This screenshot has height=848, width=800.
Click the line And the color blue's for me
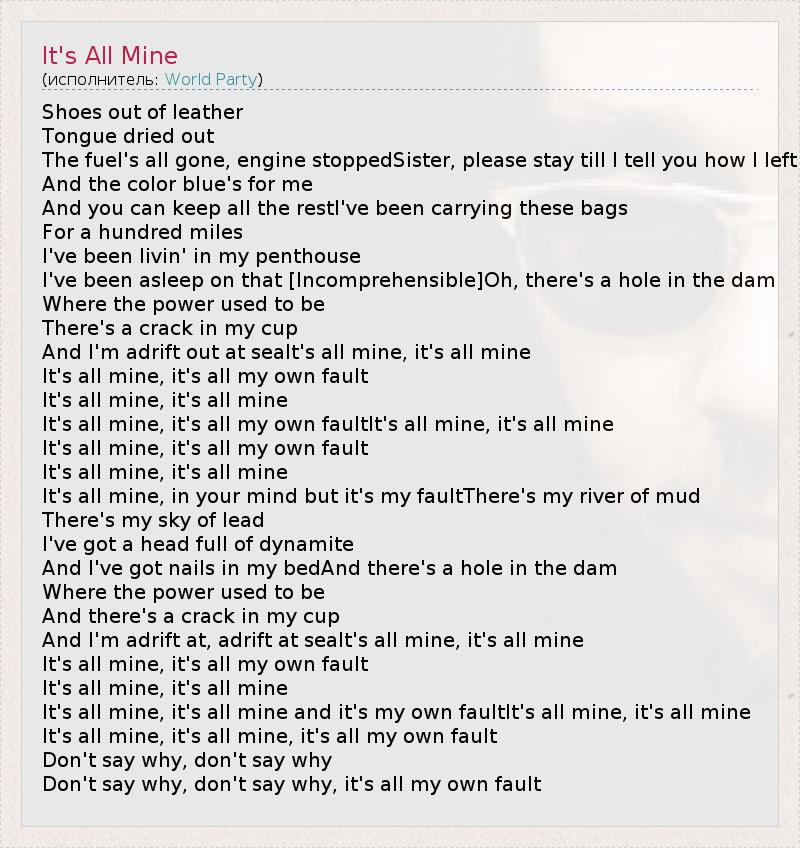(177, 184)
